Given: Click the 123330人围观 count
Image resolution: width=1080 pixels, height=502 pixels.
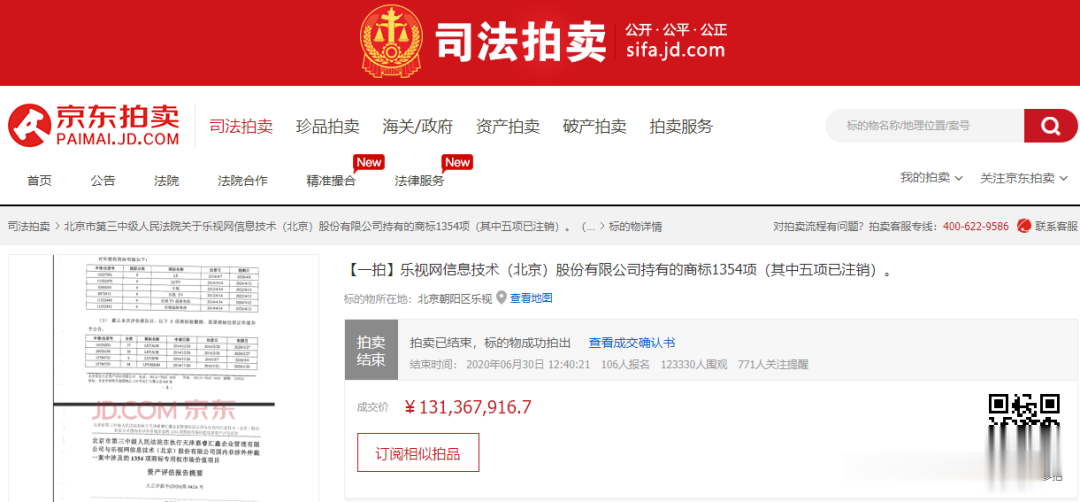Looking at the screenshot, I should pyautogui.click(x=693, y=364).
